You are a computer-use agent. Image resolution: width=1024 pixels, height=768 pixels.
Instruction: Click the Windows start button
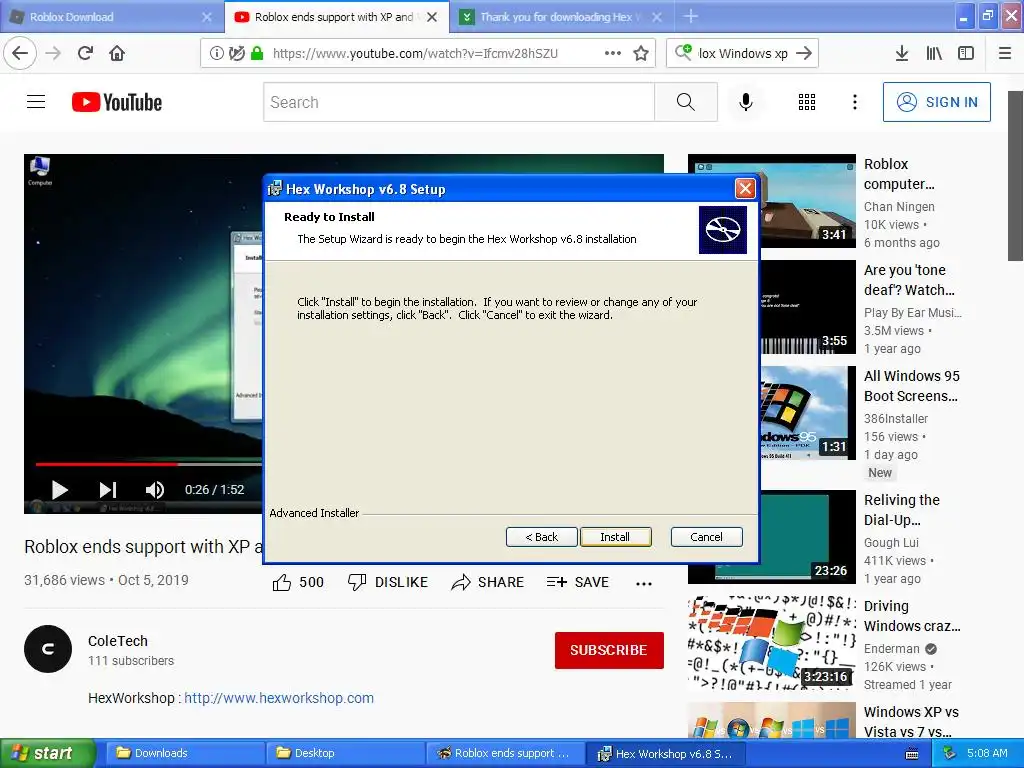pos(47,753)
